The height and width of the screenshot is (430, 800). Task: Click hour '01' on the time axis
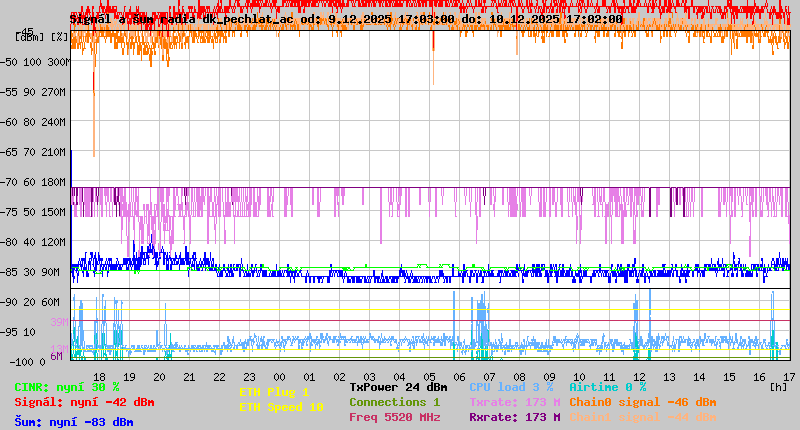pos(310,377)
